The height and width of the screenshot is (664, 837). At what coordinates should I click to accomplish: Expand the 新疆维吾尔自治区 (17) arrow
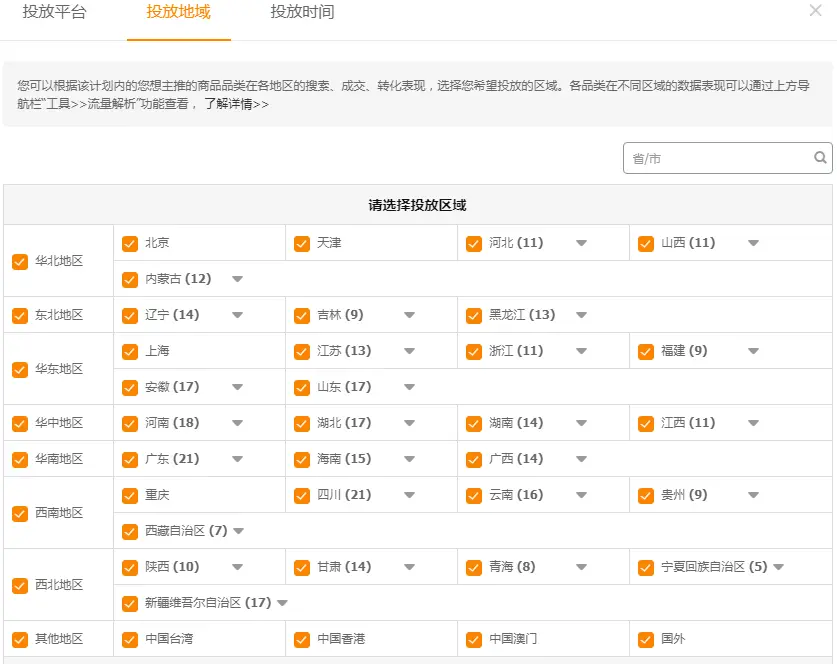[282, 603]
